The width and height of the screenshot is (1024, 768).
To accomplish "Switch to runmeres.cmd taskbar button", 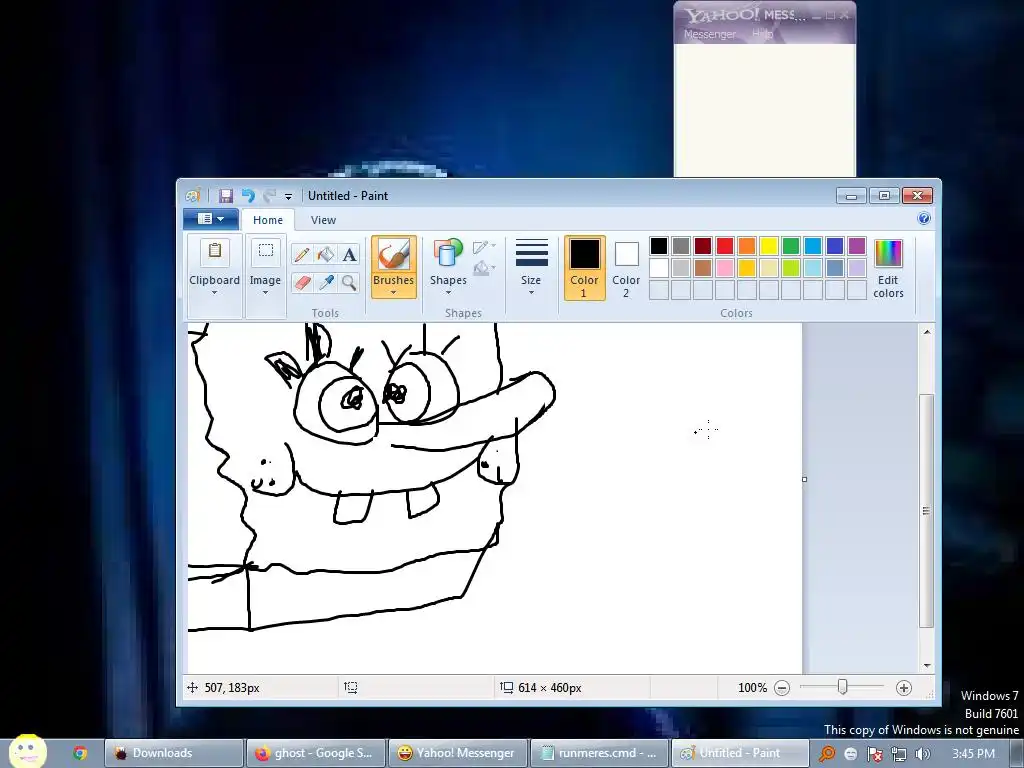I will pos(599,753).
